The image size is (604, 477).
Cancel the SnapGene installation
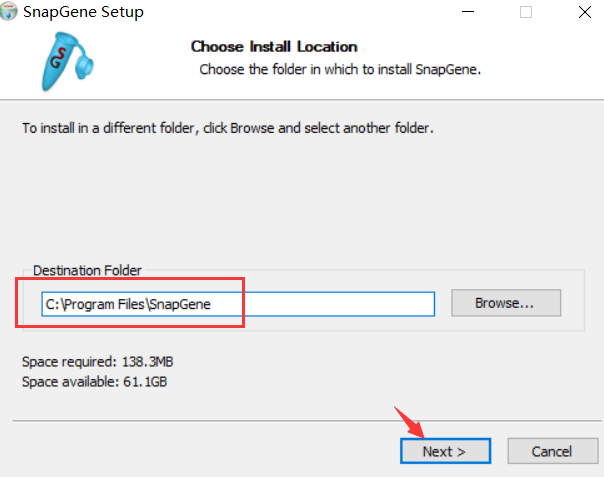pos(551,451)
